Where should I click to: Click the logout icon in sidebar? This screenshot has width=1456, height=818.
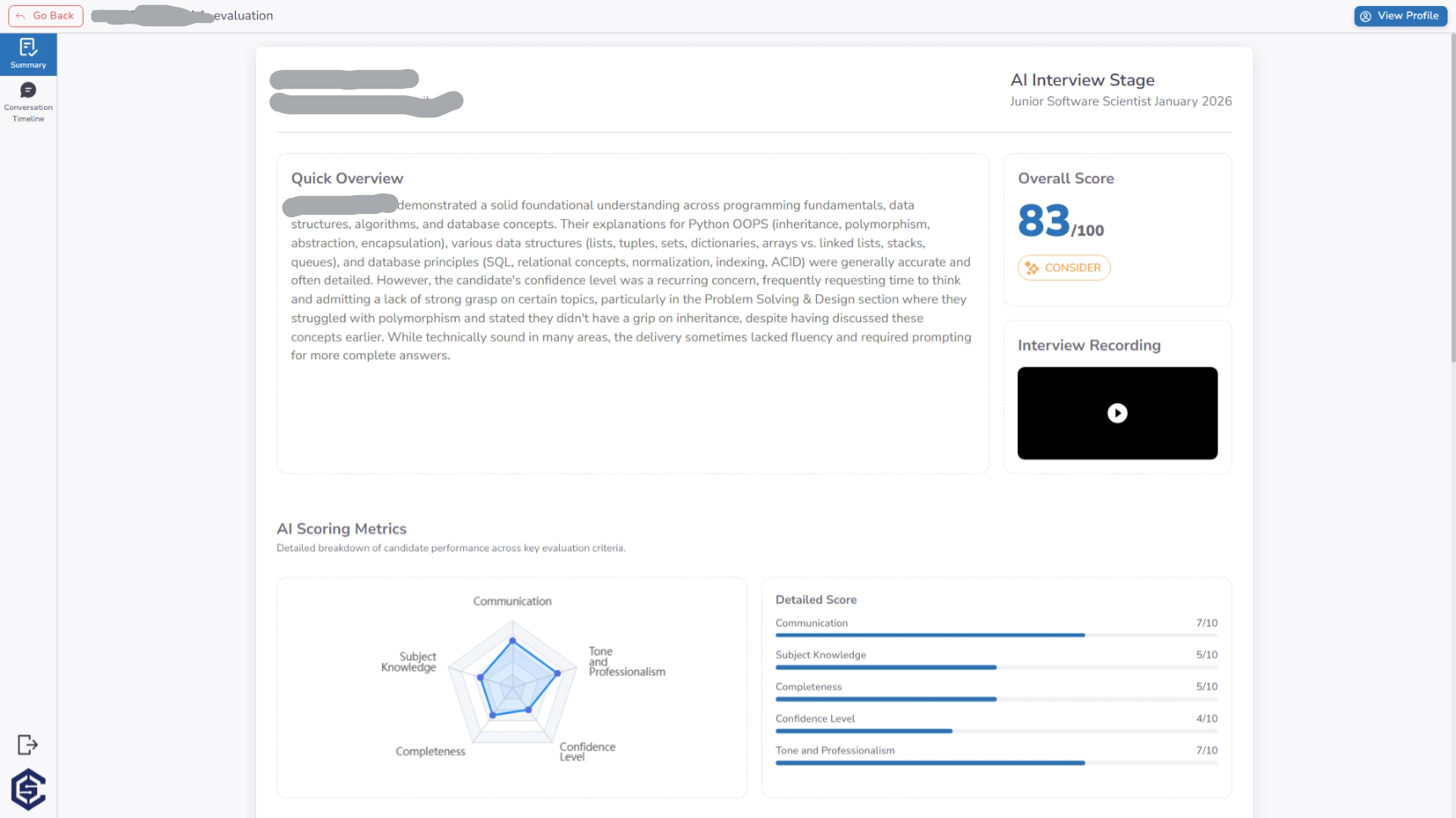[28, 744]
